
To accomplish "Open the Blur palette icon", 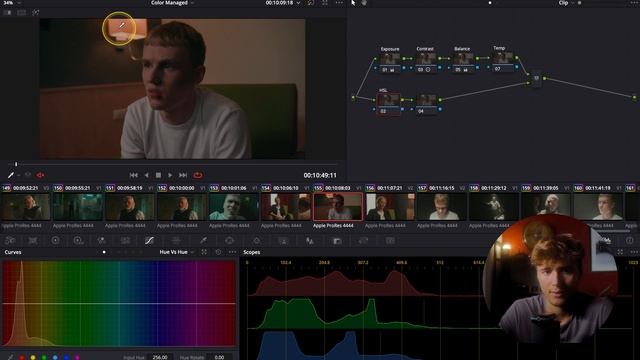I will click(310, 241).
